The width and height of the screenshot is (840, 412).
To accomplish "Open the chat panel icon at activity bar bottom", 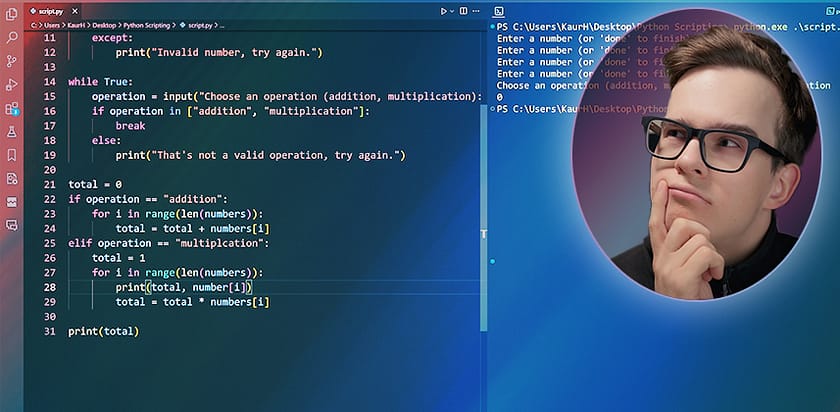I will coord(11,225).
